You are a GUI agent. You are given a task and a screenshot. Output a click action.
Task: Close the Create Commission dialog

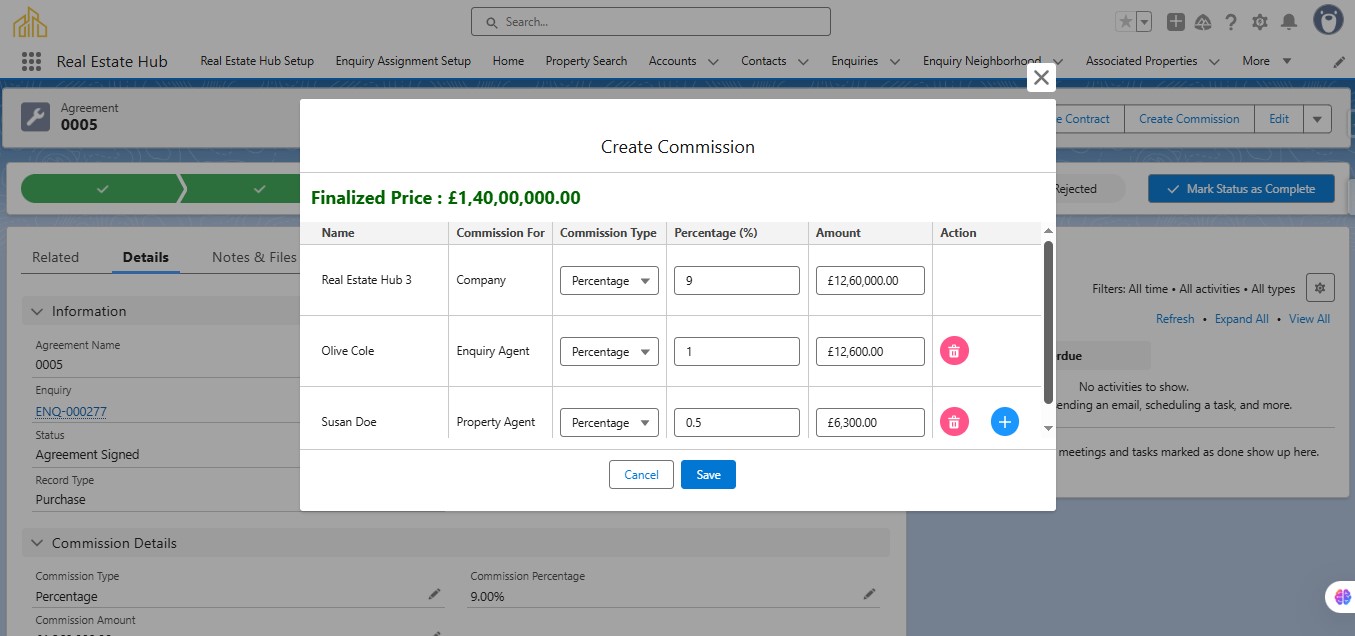[1041, 78]
